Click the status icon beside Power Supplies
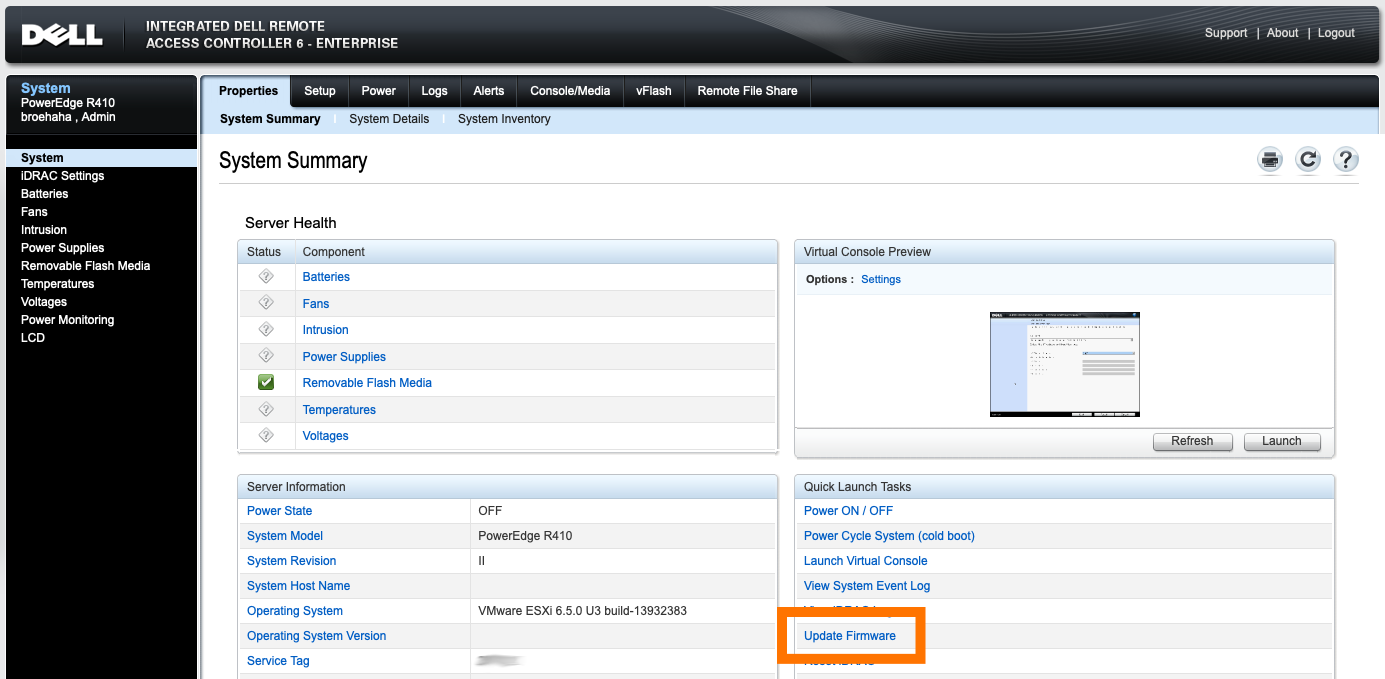 click(x=266, y=356)
